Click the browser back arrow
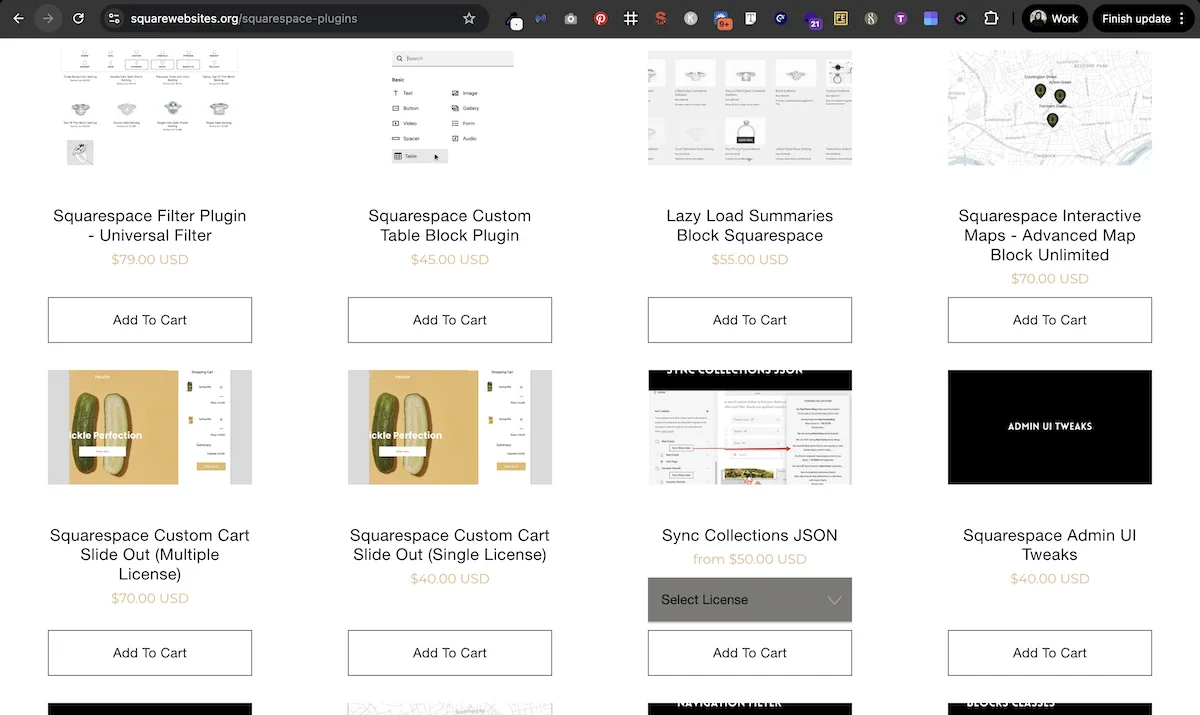The height and width of the screenshot is (715, 1200). pyautogui.click(x=18, y=18)
